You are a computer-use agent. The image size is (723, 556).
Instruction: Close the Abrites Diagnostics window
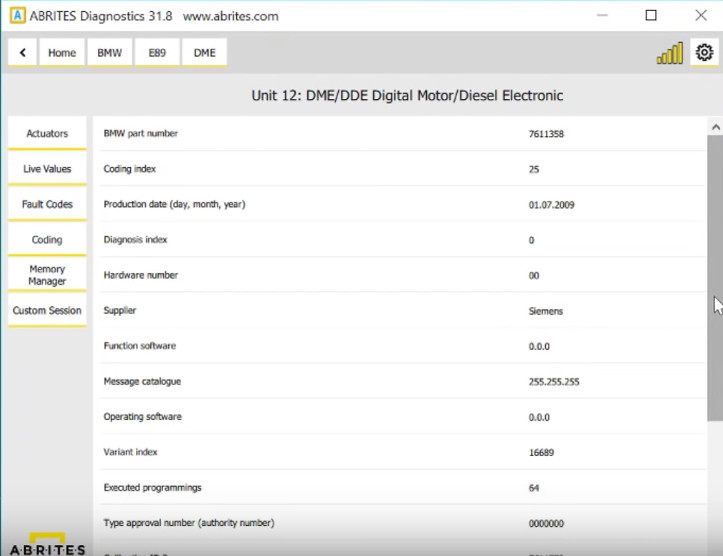pos(701,16)
